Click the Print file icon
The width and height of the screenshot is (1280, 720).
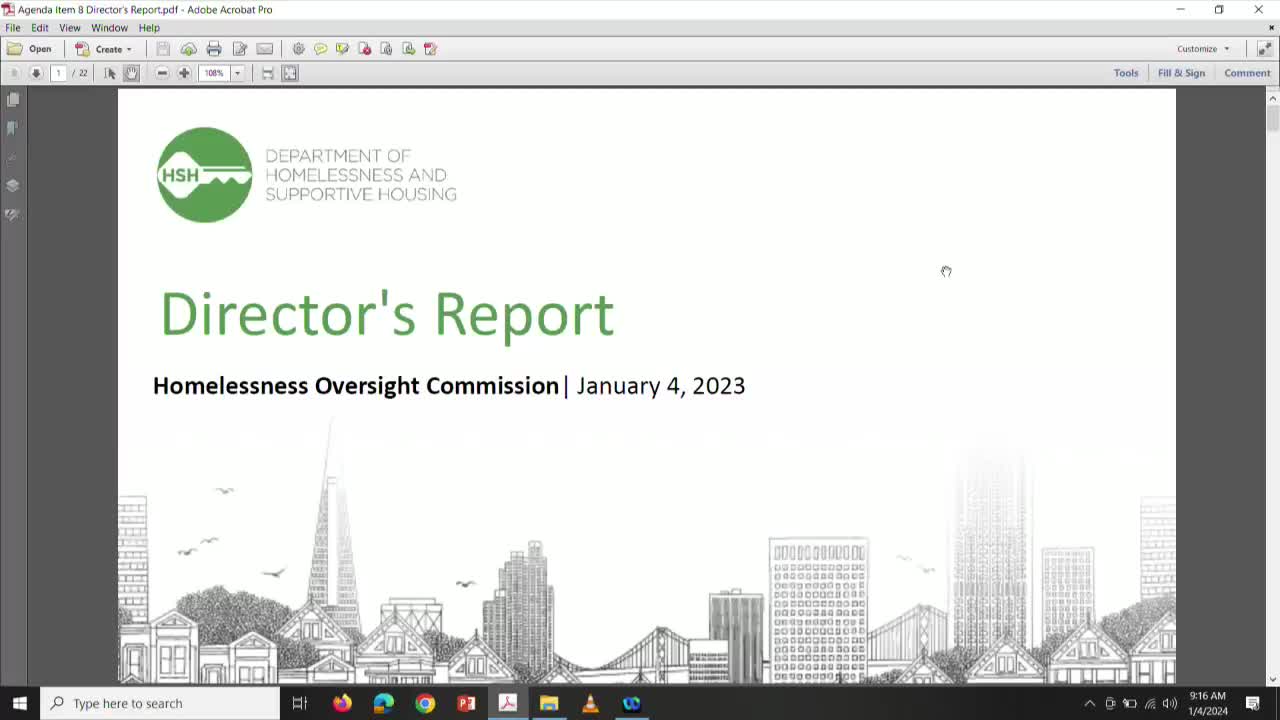coord(214,49)
